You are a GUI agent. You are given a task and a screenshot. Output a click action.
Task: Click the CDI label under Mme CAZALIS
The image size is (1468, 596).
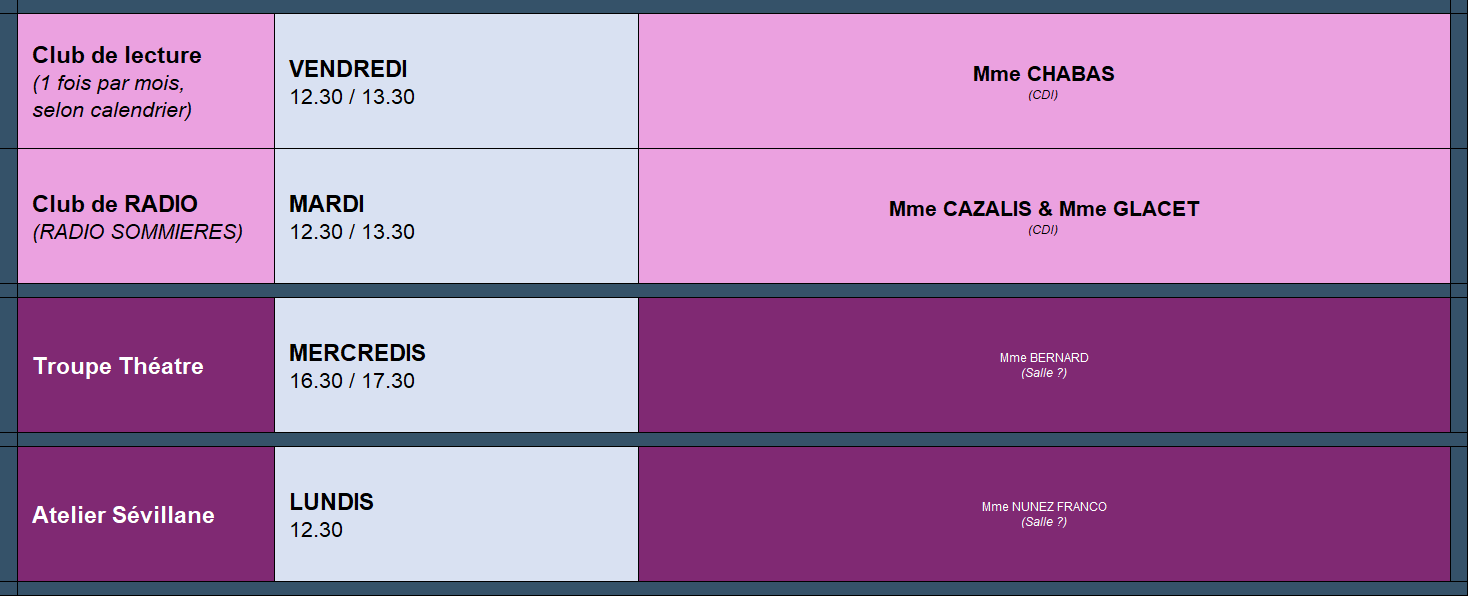coord(1043,230)
